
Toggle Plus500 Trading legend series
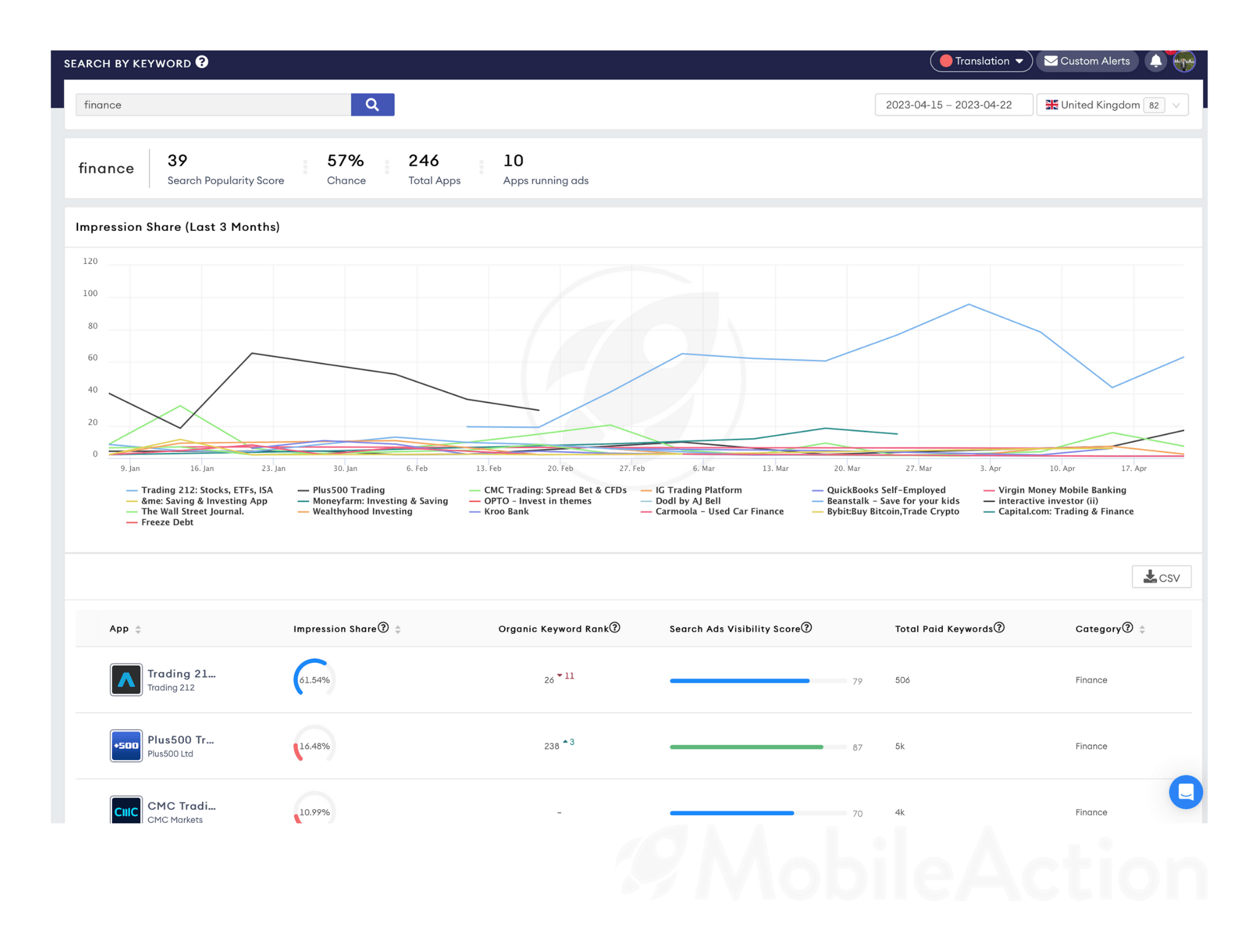[x=342, y=490]
